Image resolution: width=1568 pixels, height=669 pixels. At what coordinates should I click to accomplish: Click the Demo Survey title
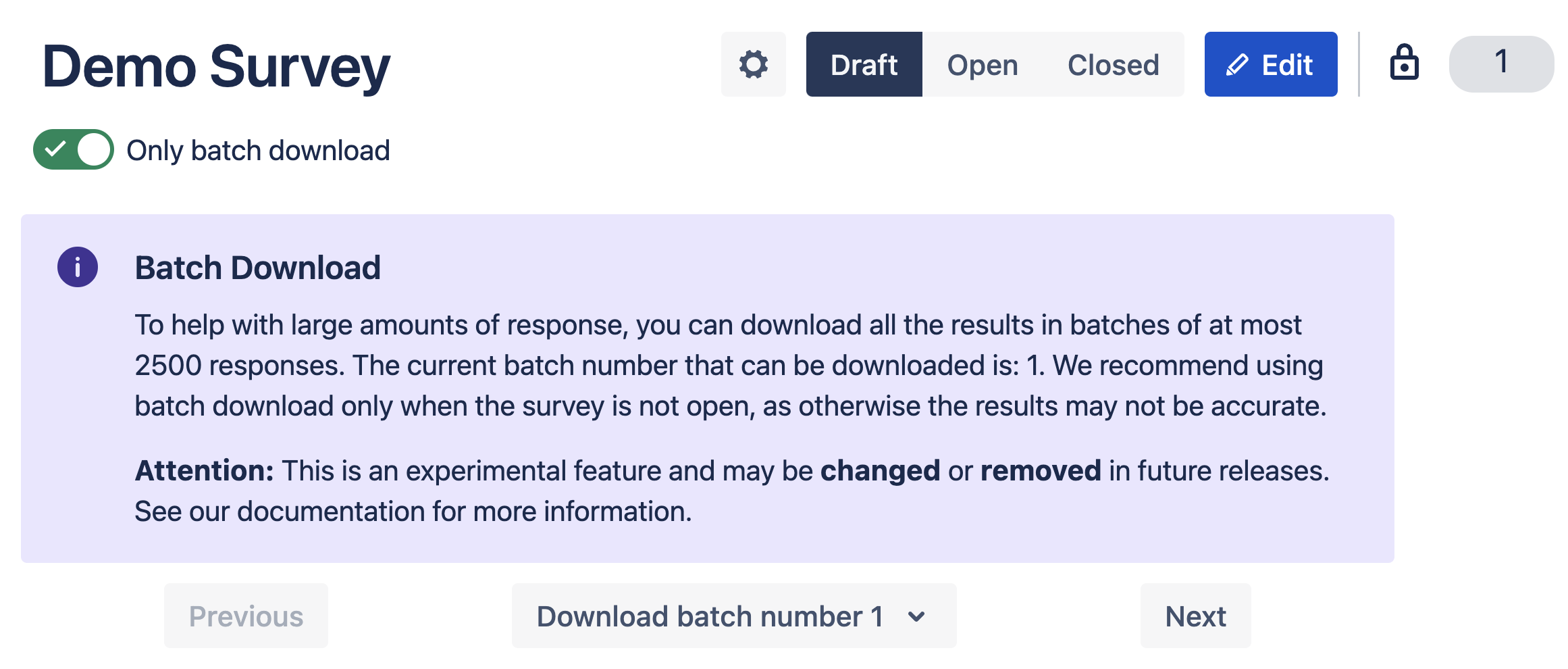(x=216, y=66)
